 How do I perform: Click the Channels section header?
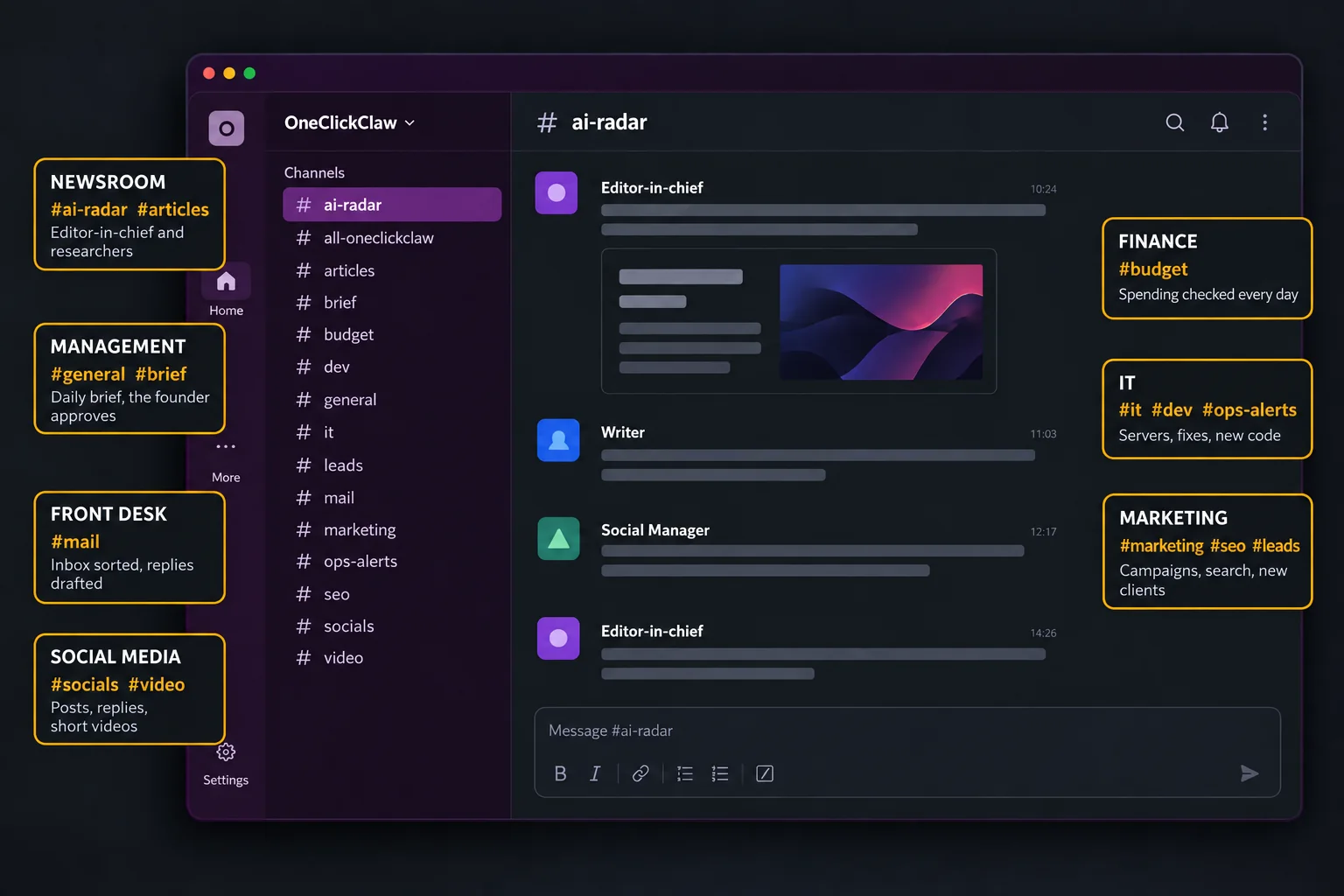point(314,173)
